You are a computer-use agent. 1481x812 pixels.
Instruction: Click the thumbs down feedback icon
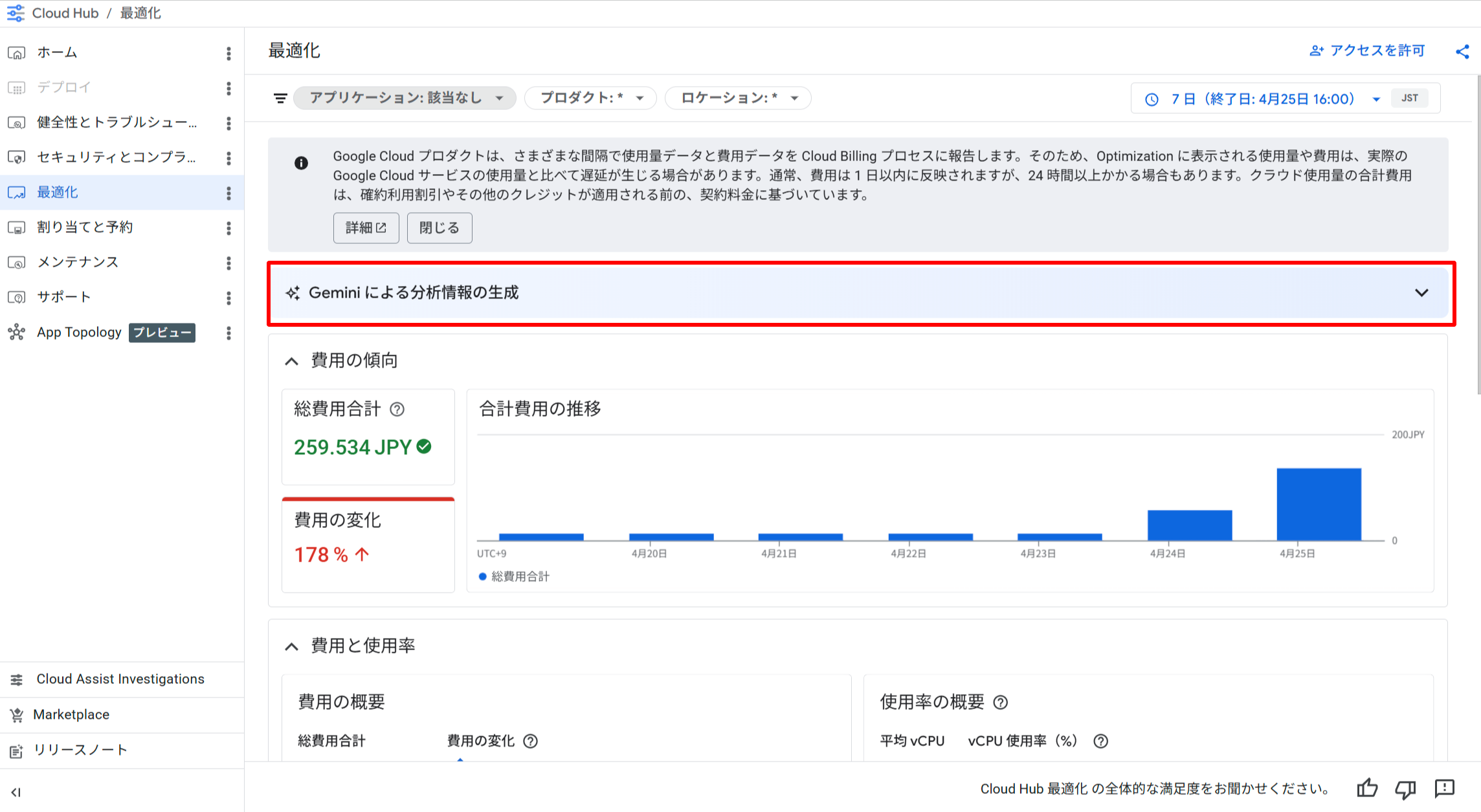[1405, 788]
